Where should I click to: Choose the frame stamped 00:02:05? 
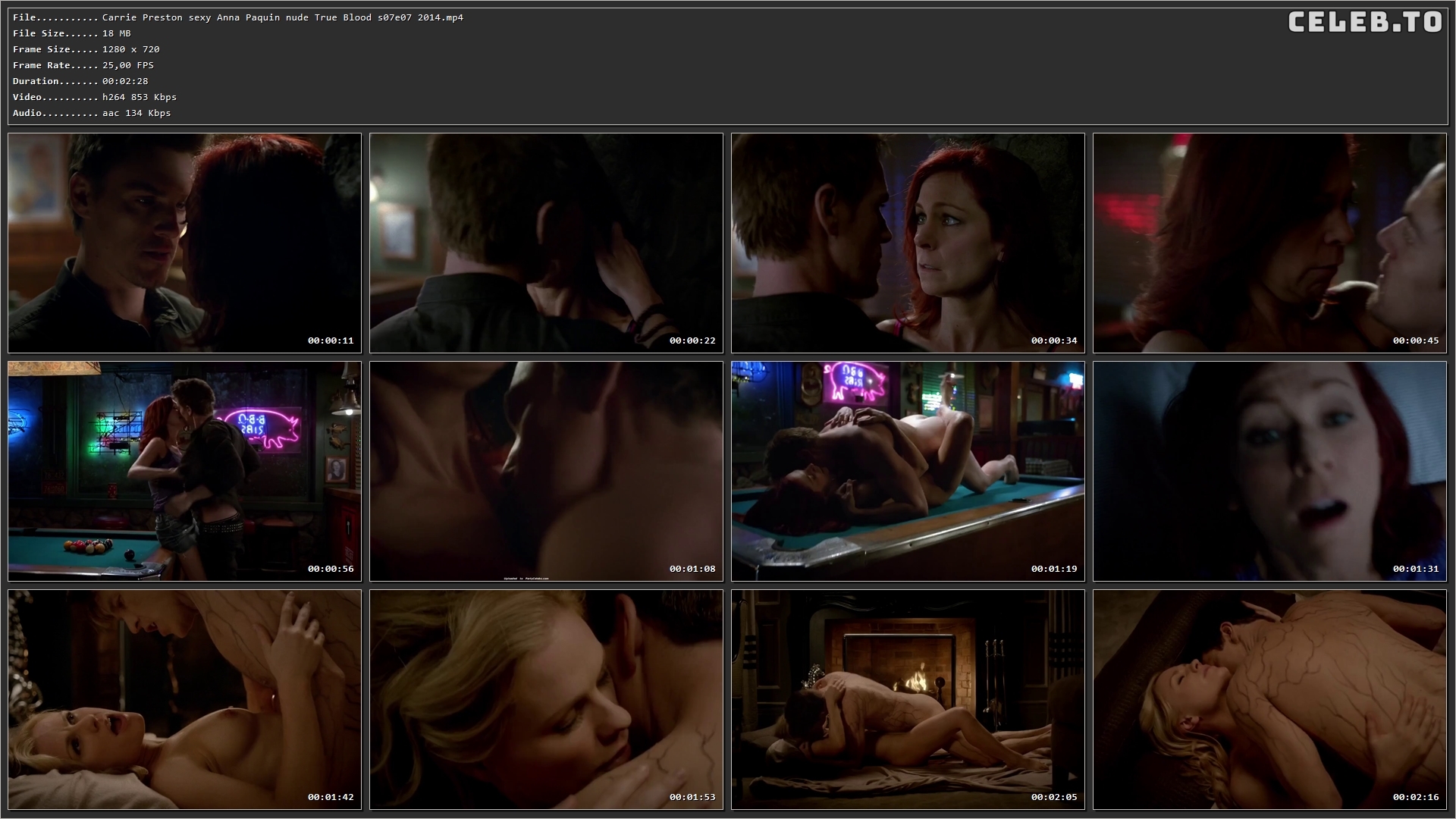[908, 700]
